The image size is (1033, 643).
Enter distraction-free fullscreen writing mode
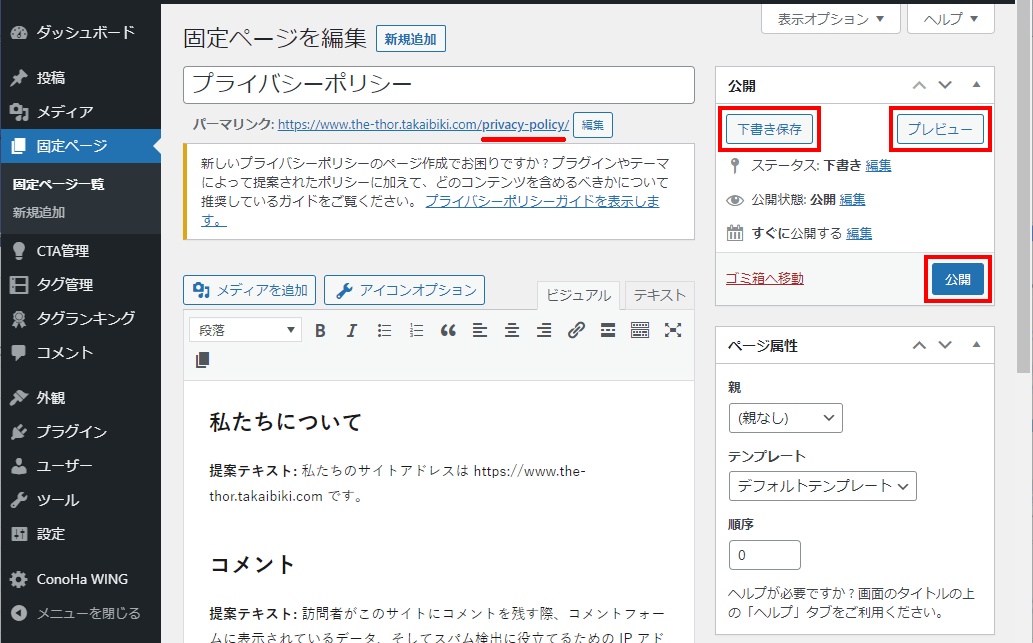673,330
